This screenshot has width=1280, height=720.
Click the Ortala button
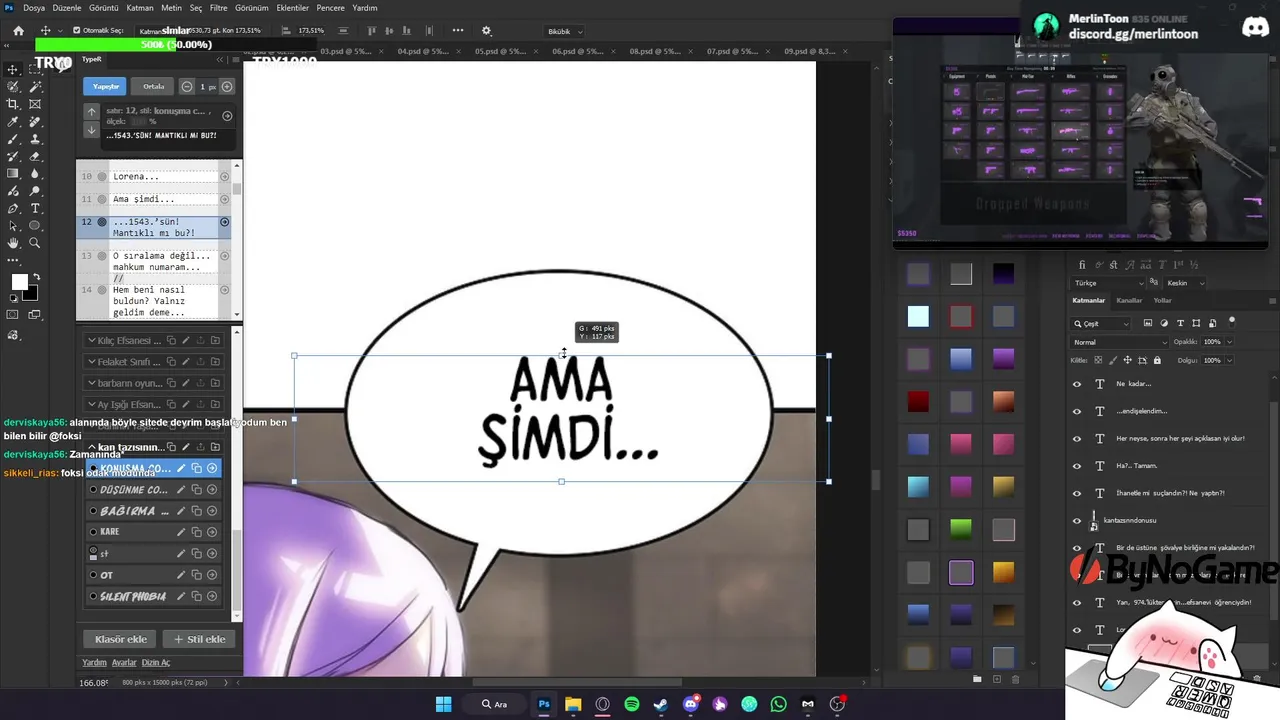point(154,86)
